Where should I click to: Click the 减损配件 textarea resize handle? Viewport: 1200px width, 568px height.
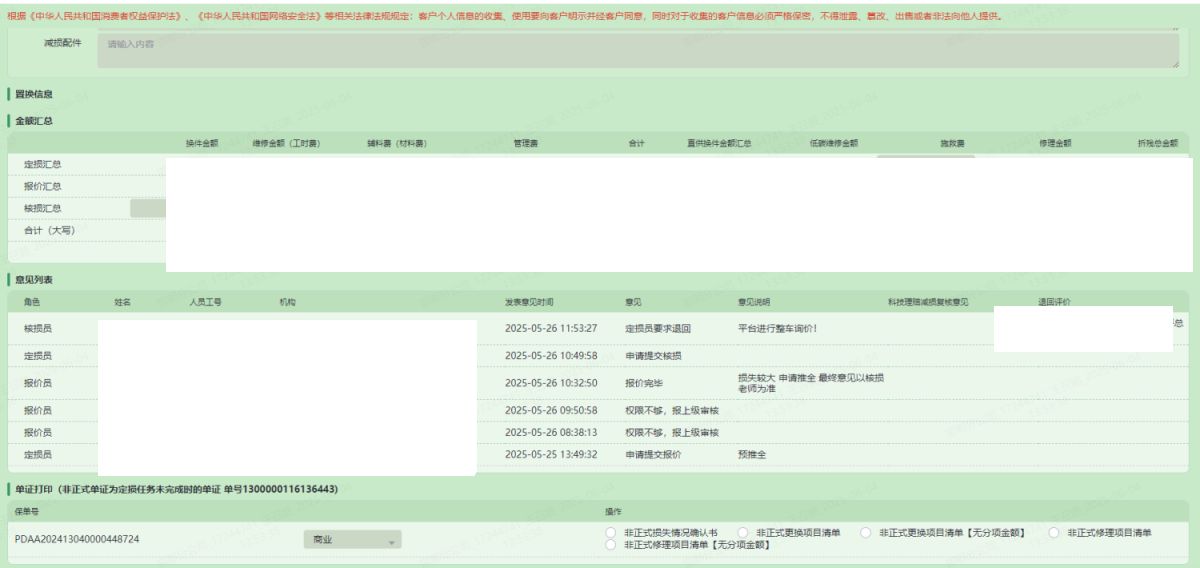1174,65
